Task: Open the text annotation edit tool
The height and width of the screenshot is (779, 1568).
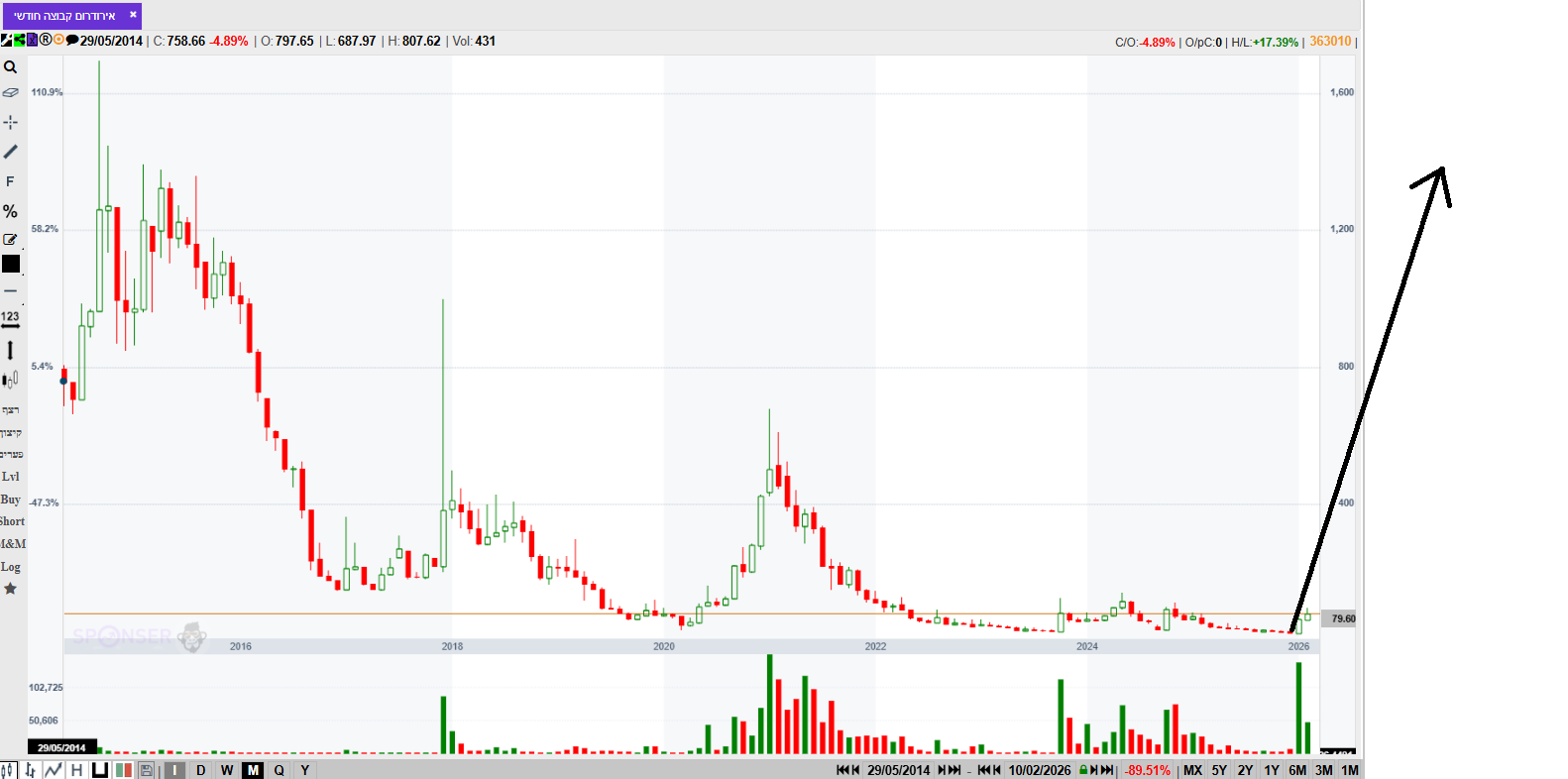Action: (10, 239)
